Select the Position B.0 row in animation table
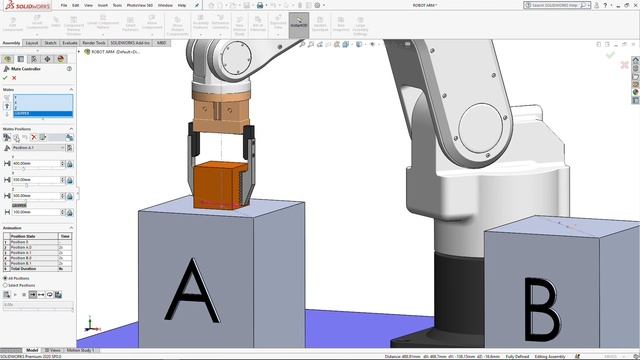The image size is (640, 360). pos(38,258)
